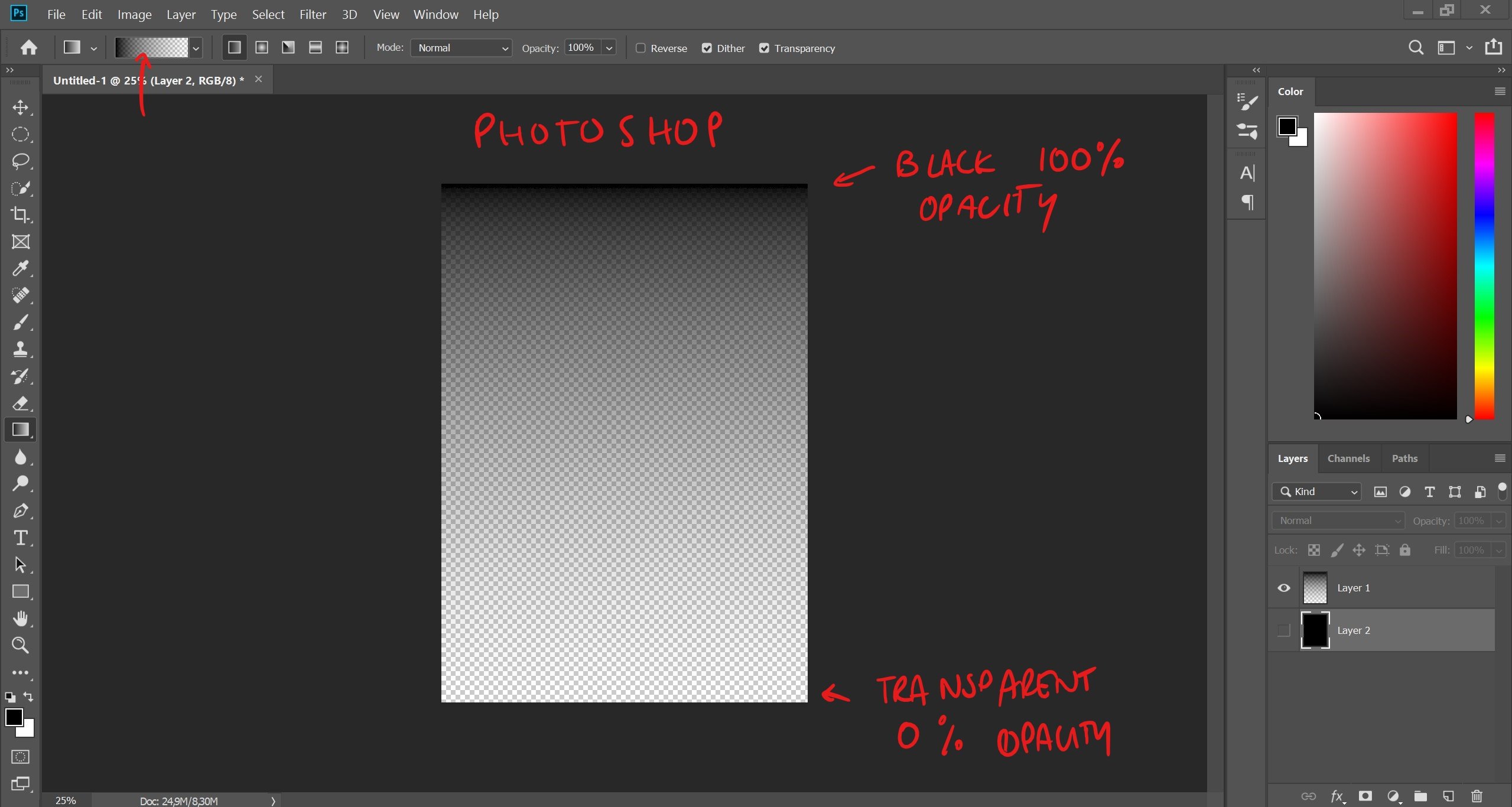Select the Gradient tool in toolbar
Image resolution: width=1512 pixels, height=807 pixels.
[21, 430]
